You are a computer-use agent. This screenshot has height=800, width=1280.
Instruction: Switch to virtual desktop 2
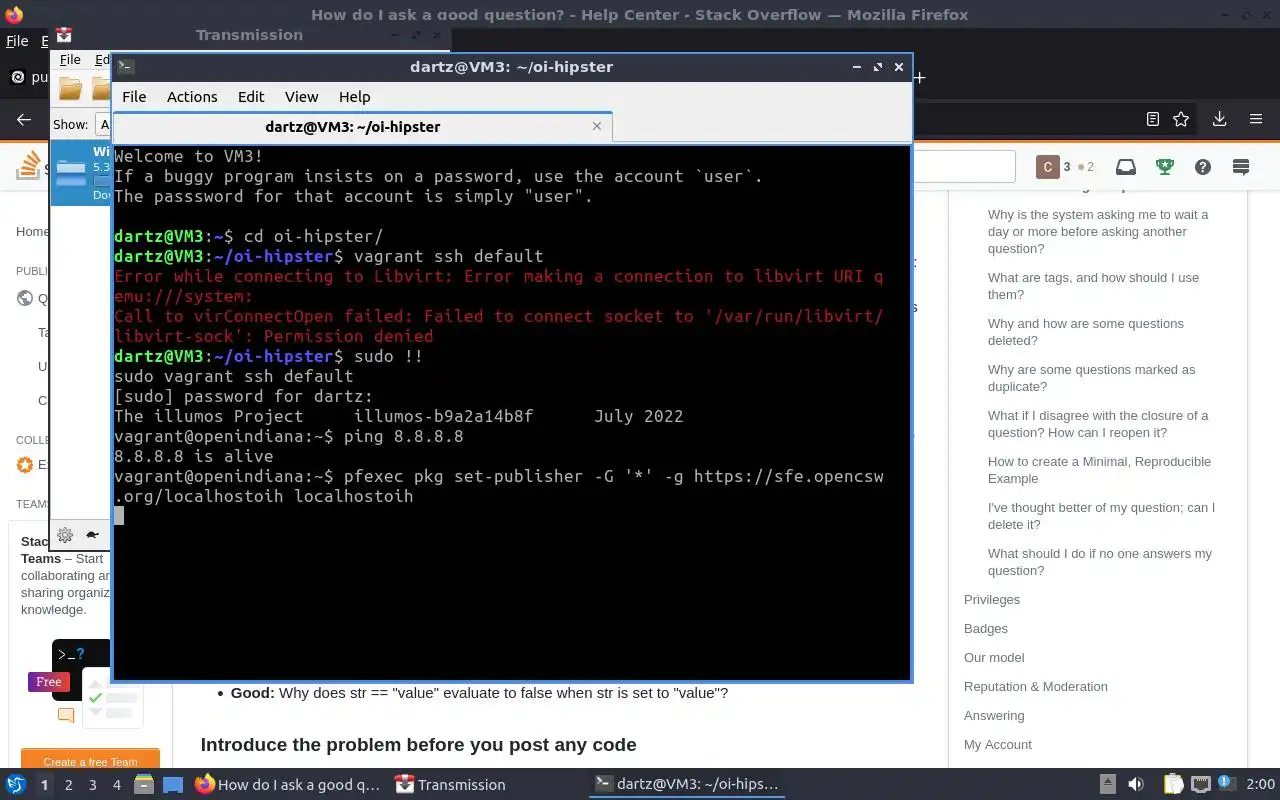68,785
